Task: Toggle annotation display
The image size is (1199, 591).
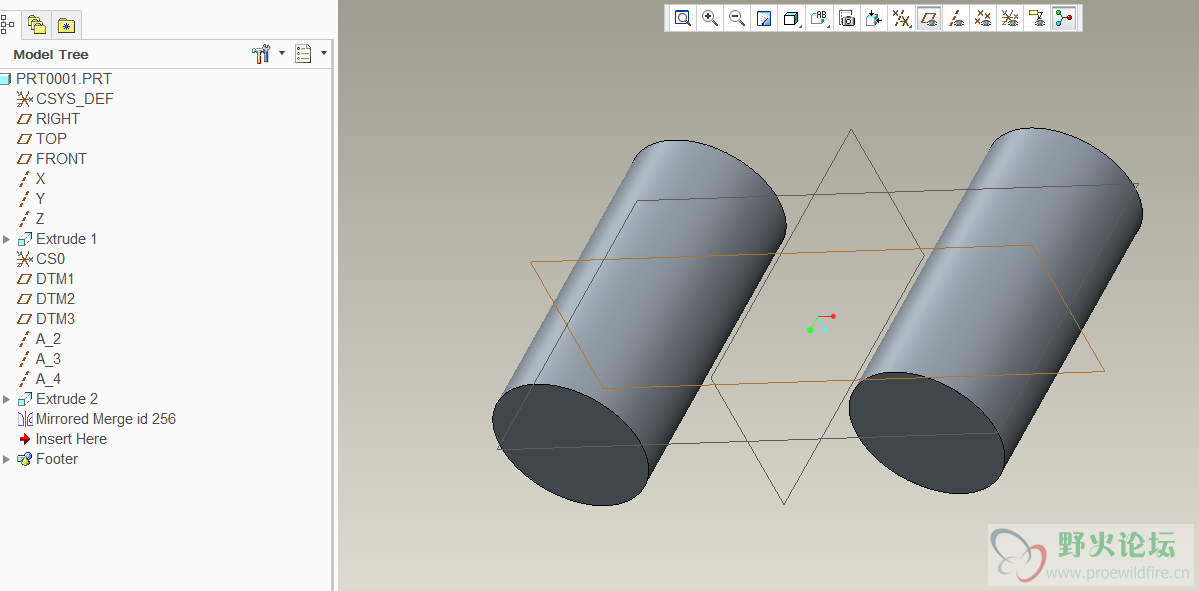Action: point(1037,18)
